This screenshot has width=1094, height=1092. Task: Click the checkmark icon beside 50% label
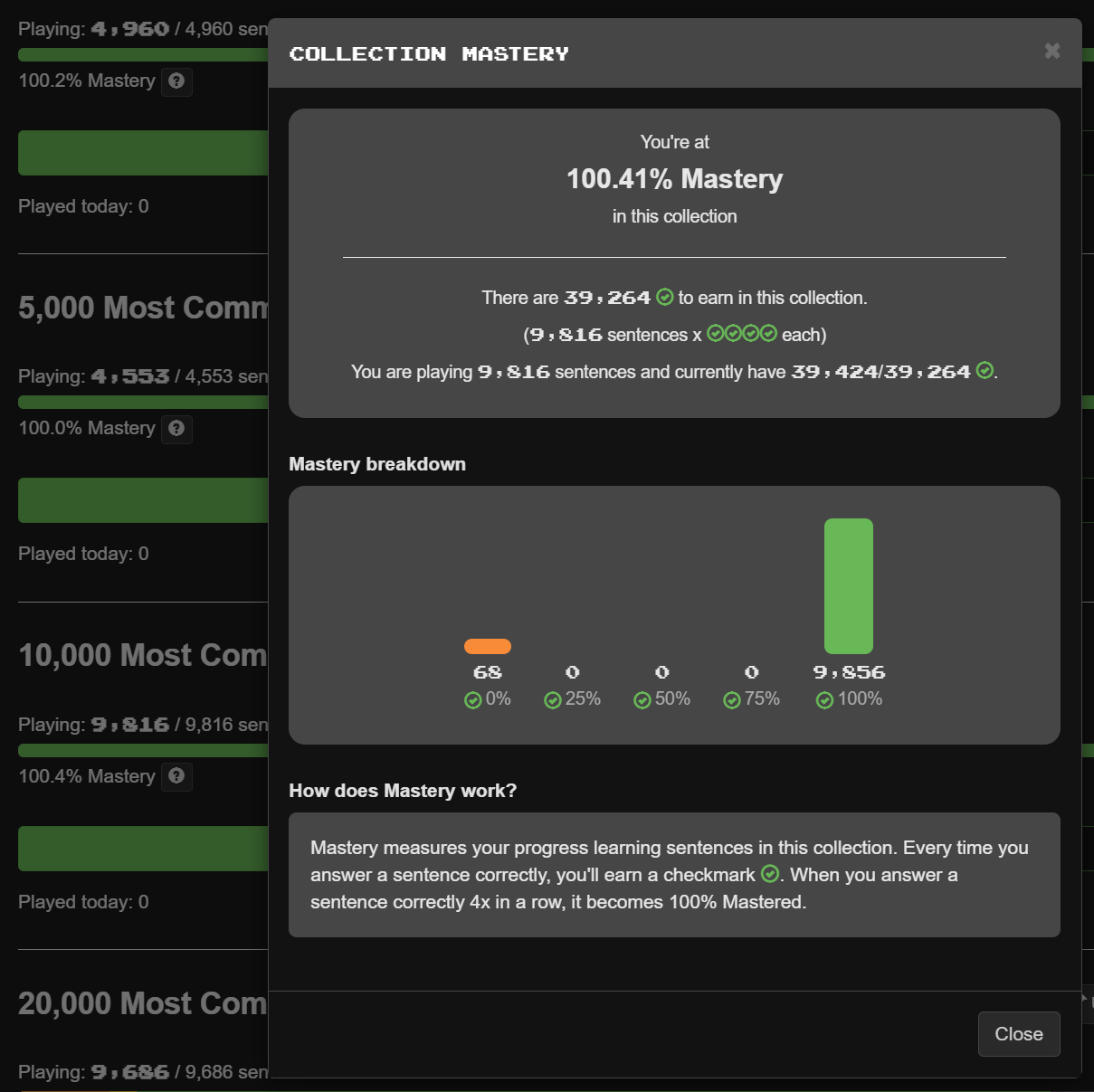[x=642, y=700]
